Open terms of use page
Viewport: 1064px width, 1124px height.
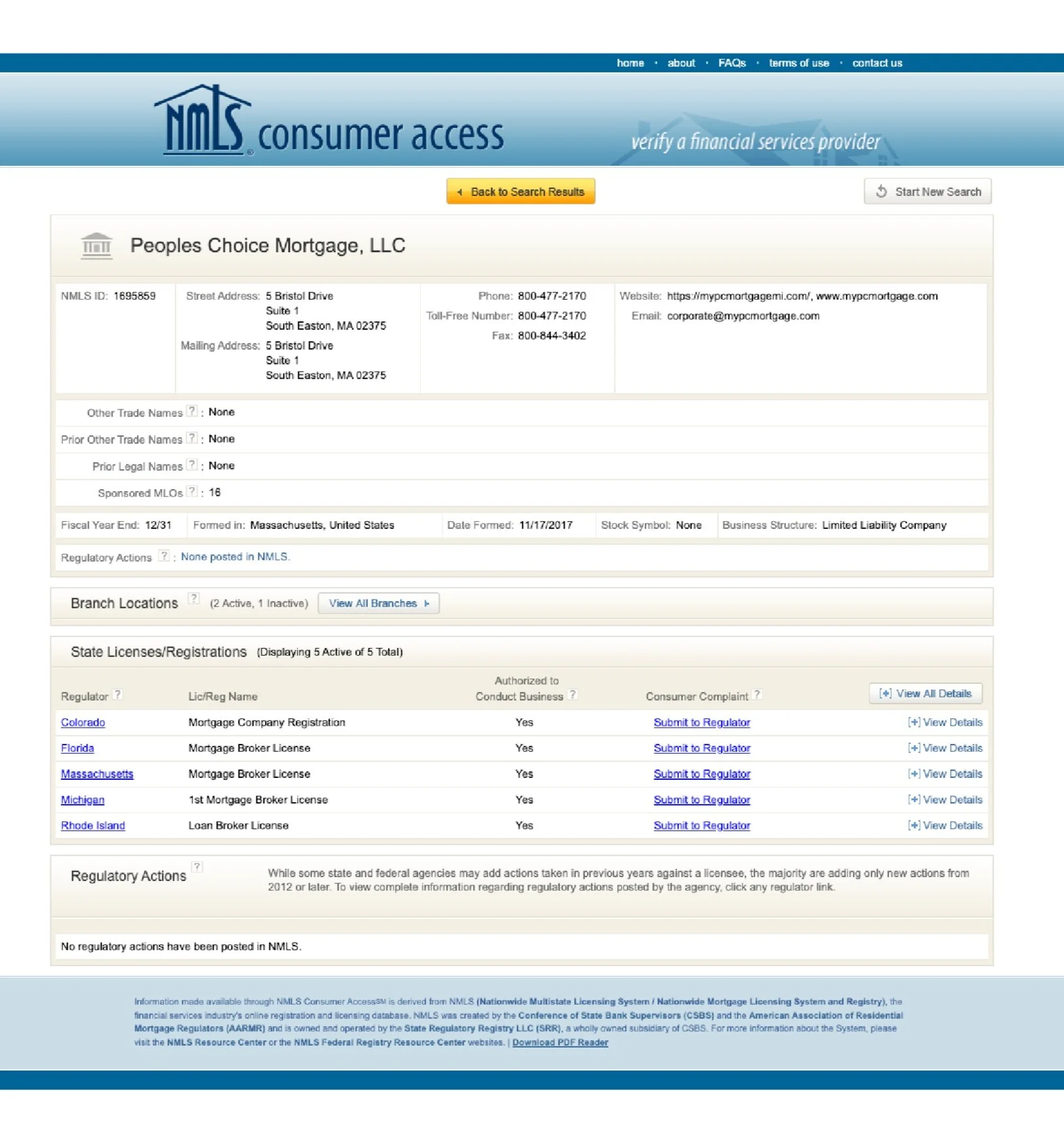pyautogui.click(x=799, y=63)
